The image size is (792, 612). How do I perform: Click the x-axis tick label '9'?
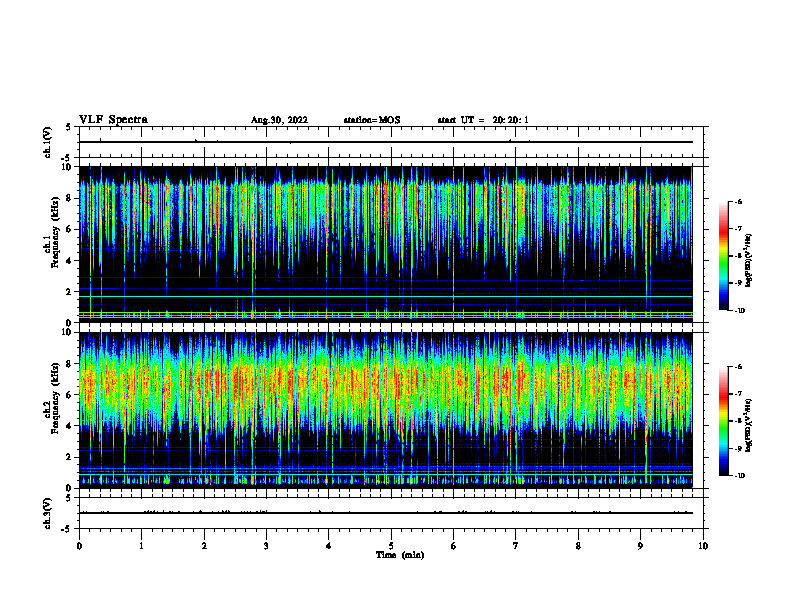click(640, 546)
